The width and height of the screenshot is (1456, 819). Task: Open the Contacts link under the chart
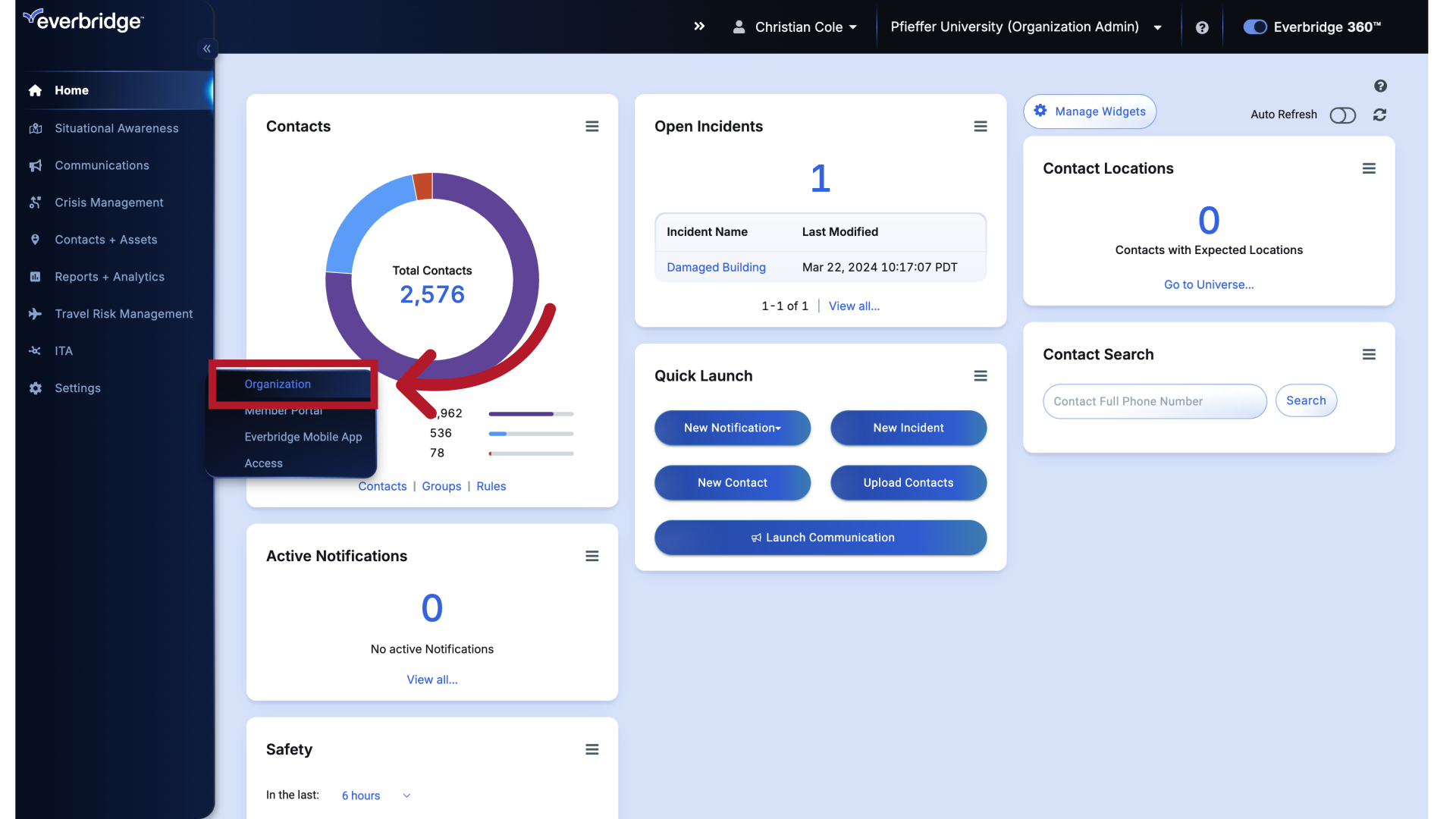pyautogui.click(x=382, y=486)
